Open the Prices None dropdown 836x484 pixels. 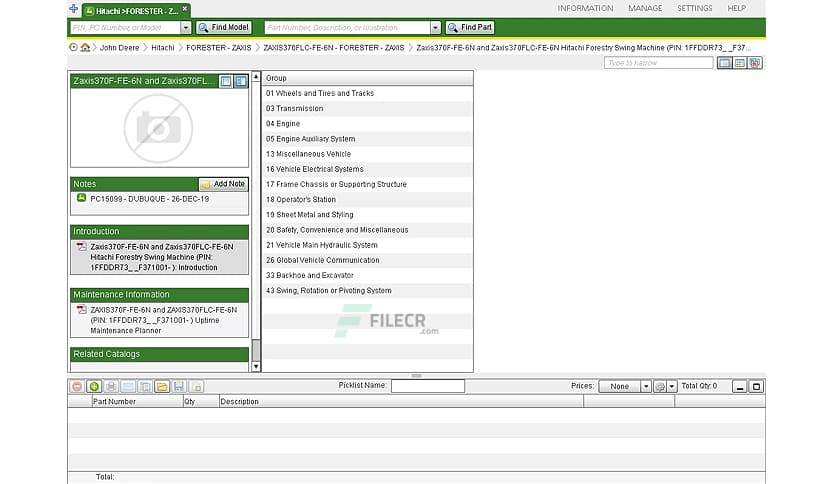tap(624, 386)
